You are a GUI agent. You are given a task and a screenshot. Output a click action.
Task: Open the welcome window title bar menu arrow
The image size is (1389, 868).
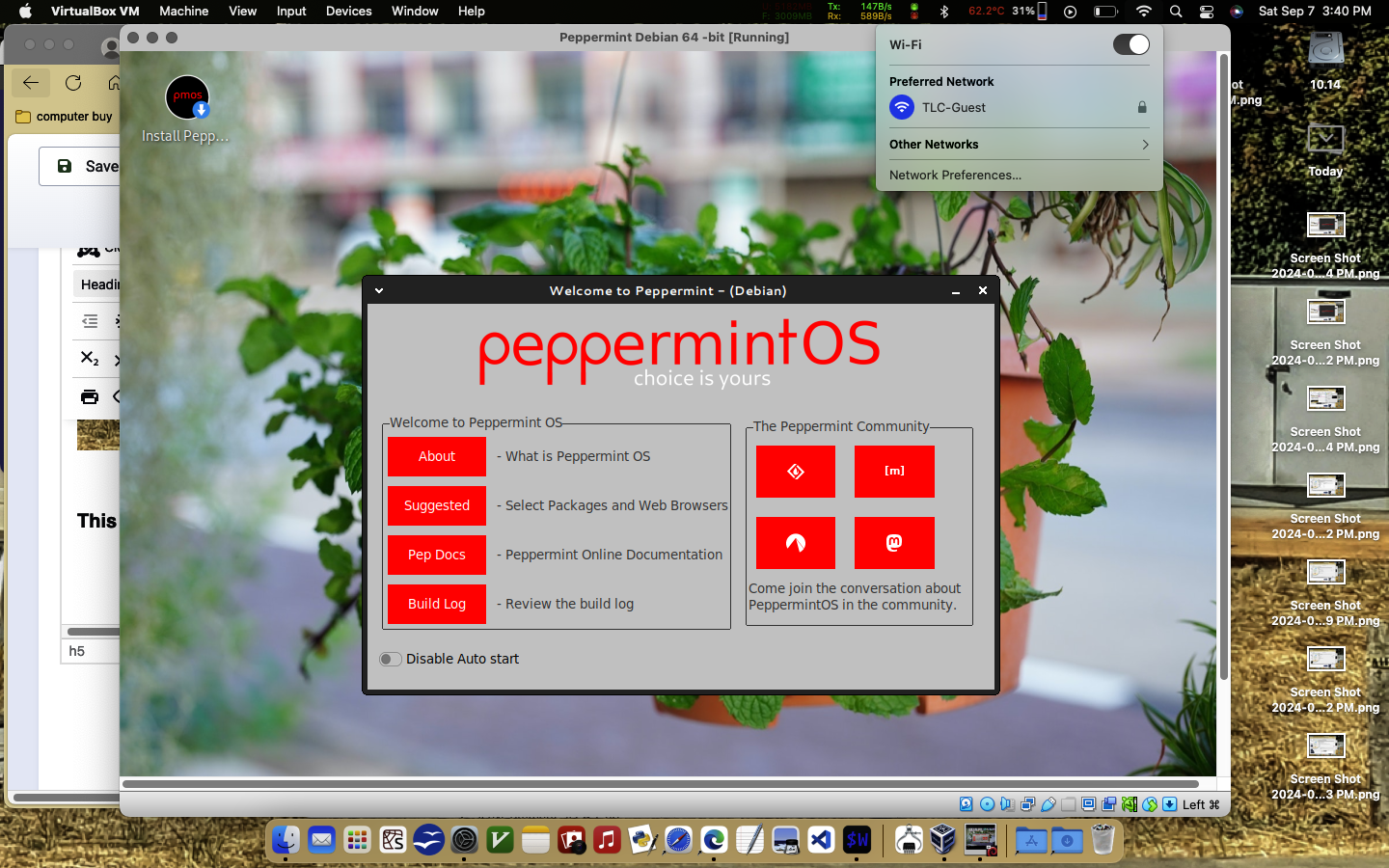pos(379,290)
